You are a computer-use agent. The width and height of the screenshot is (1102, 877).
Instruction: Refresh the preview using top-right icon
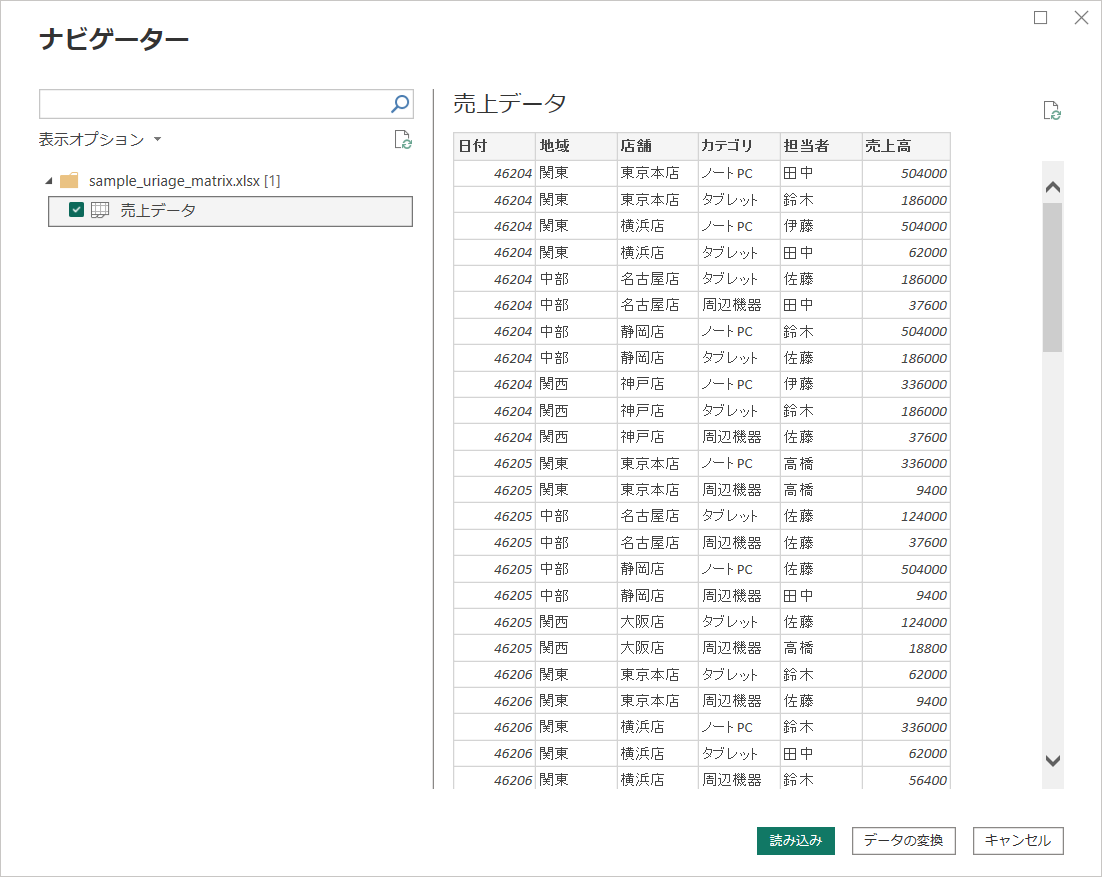(x=1052, y=111)
